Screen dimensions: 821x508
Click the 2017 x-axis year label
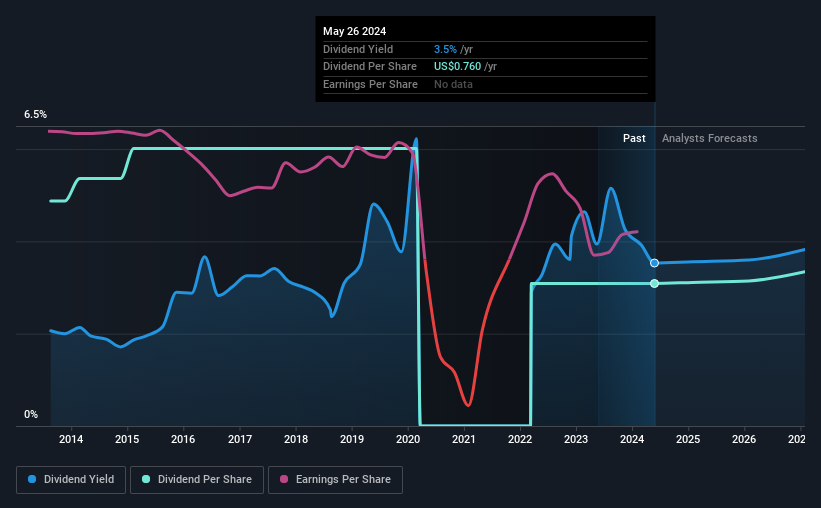[239, 439]
